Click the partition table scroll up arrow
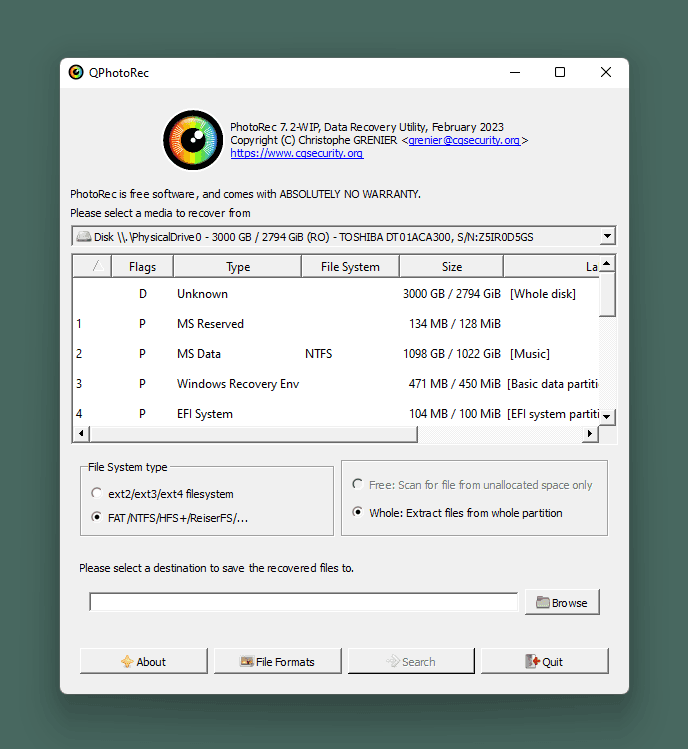 606,263
